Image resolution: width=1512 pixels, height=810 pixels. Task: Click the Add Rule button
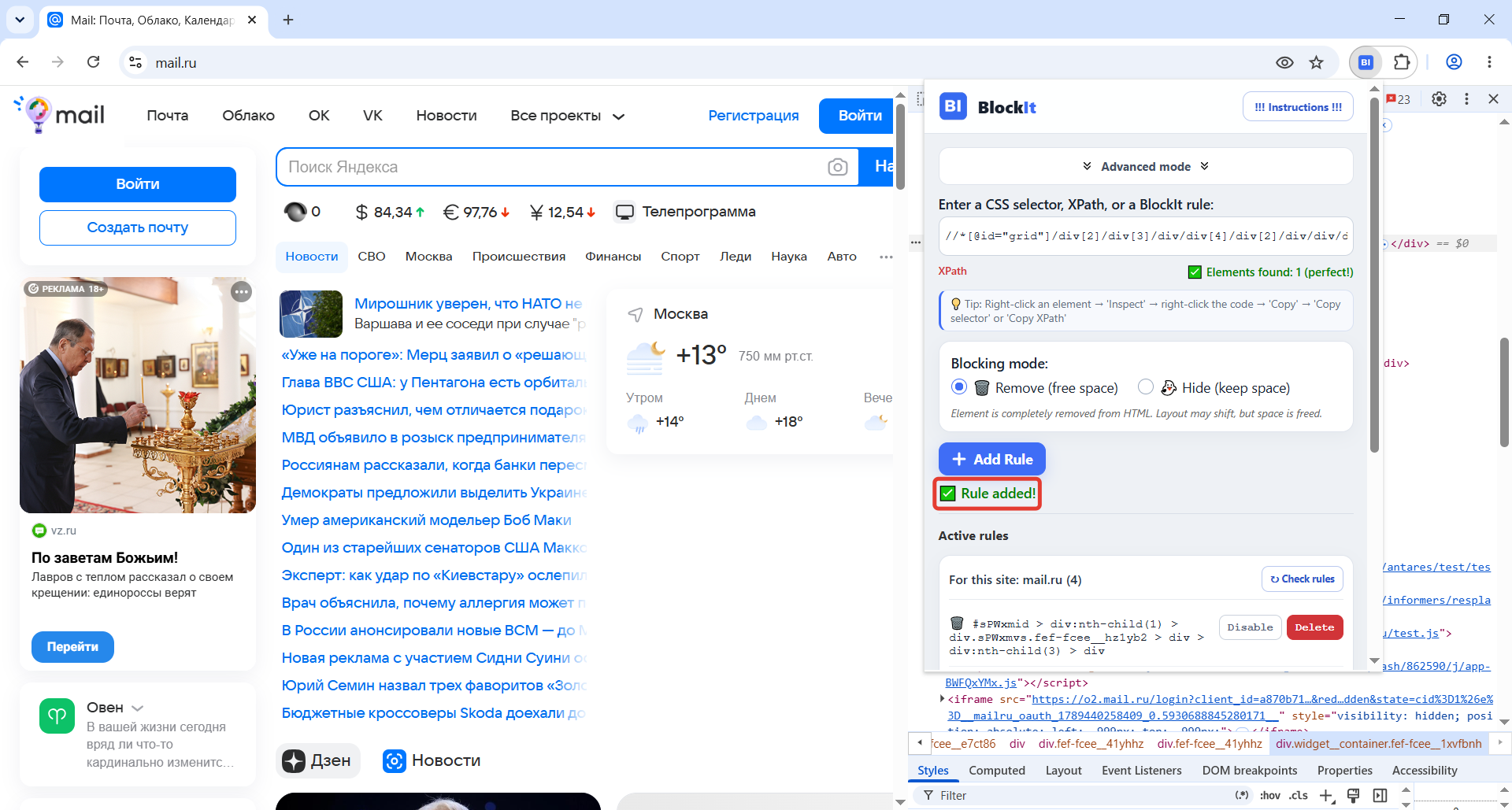pyautogui.click(x=991, y=459)
